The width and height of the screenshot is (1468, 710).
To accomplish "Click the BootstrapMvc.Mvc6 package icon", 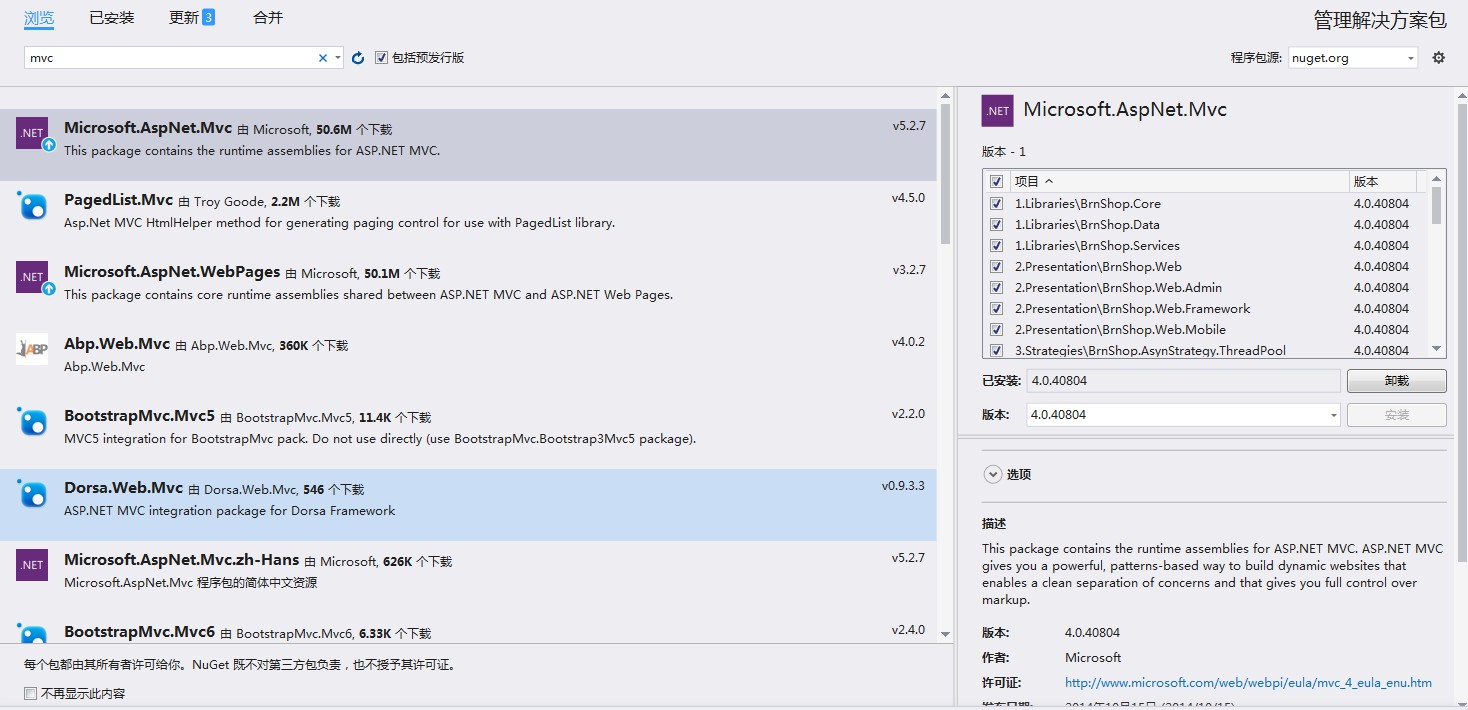I will tap(32, 633).
